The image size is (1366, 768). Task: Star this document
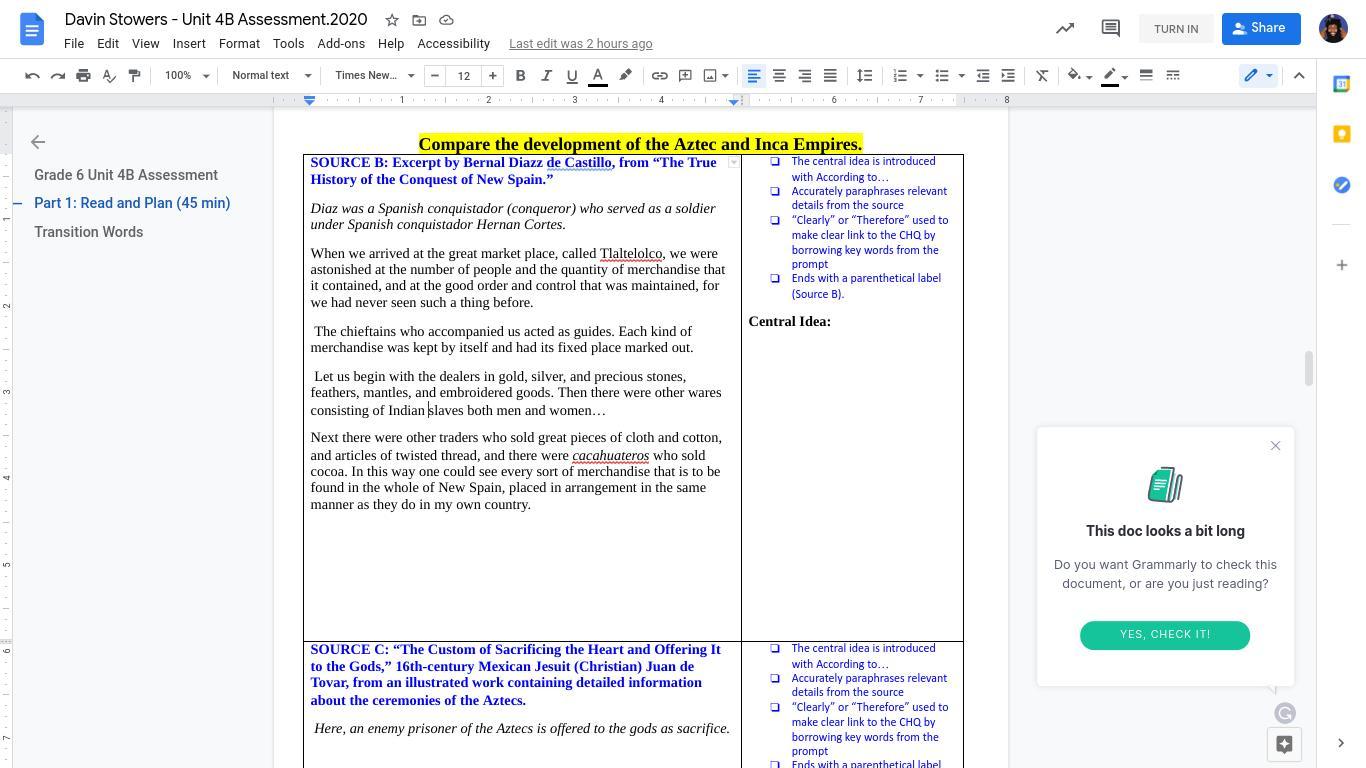pyautogui.click(x=392, y=20)
